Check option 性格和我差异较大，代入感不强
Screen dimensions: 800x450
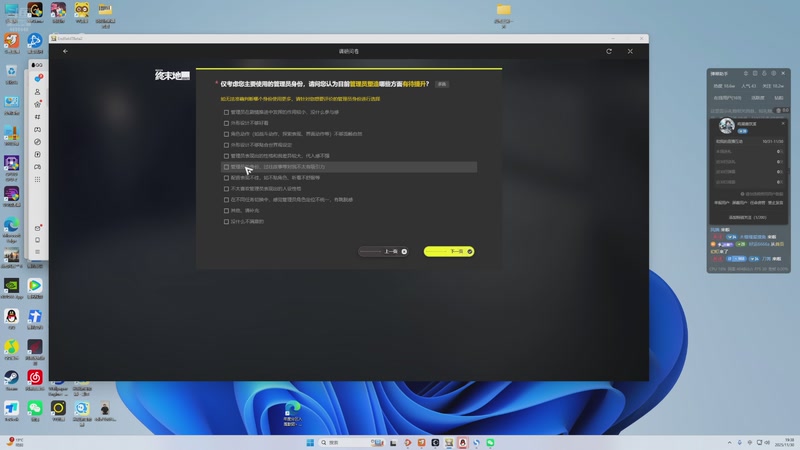click(x=226, y=156)
